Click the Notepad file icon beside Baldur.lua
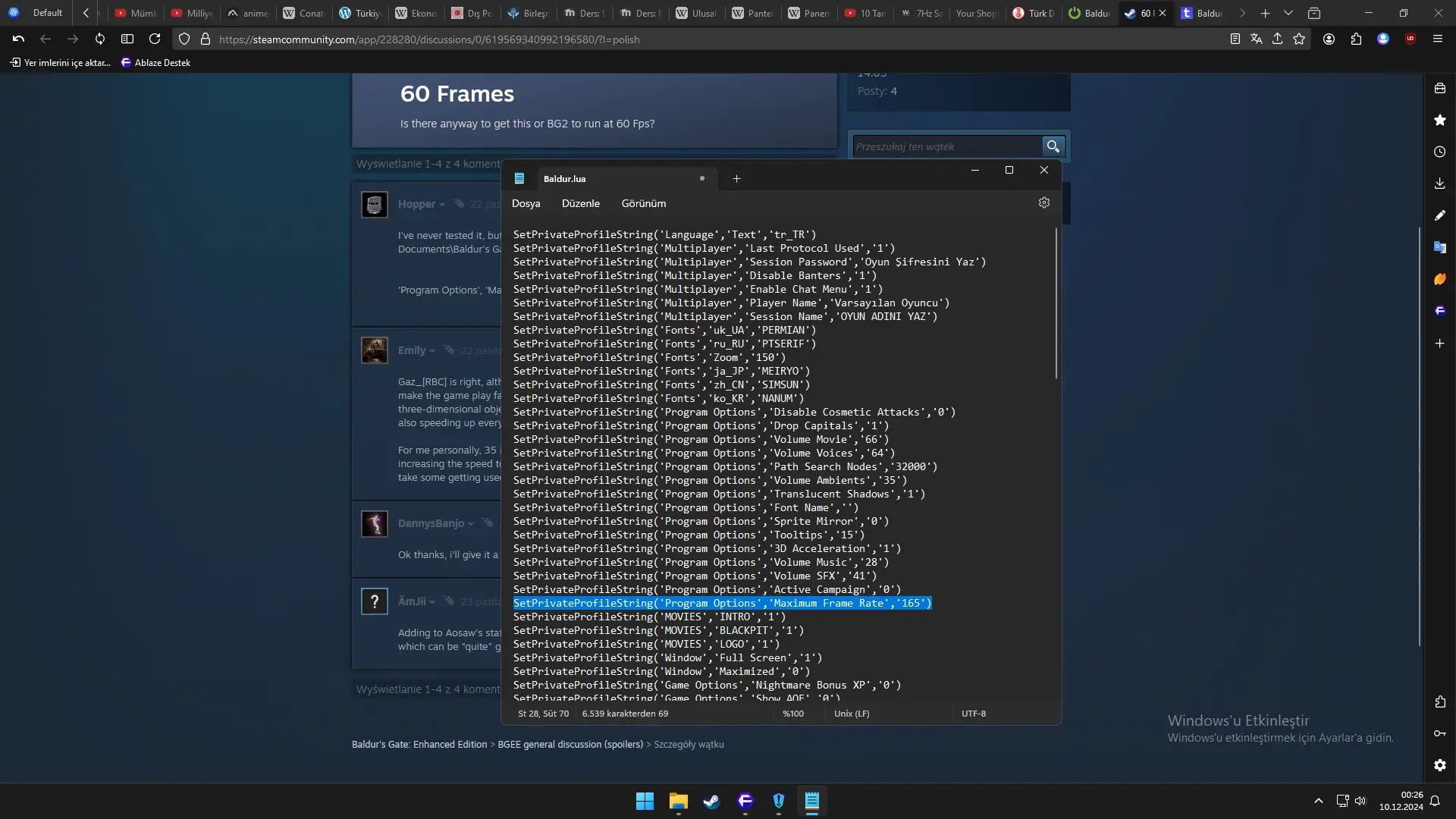This screenshot has height=819, width=1456. (519, 179)
